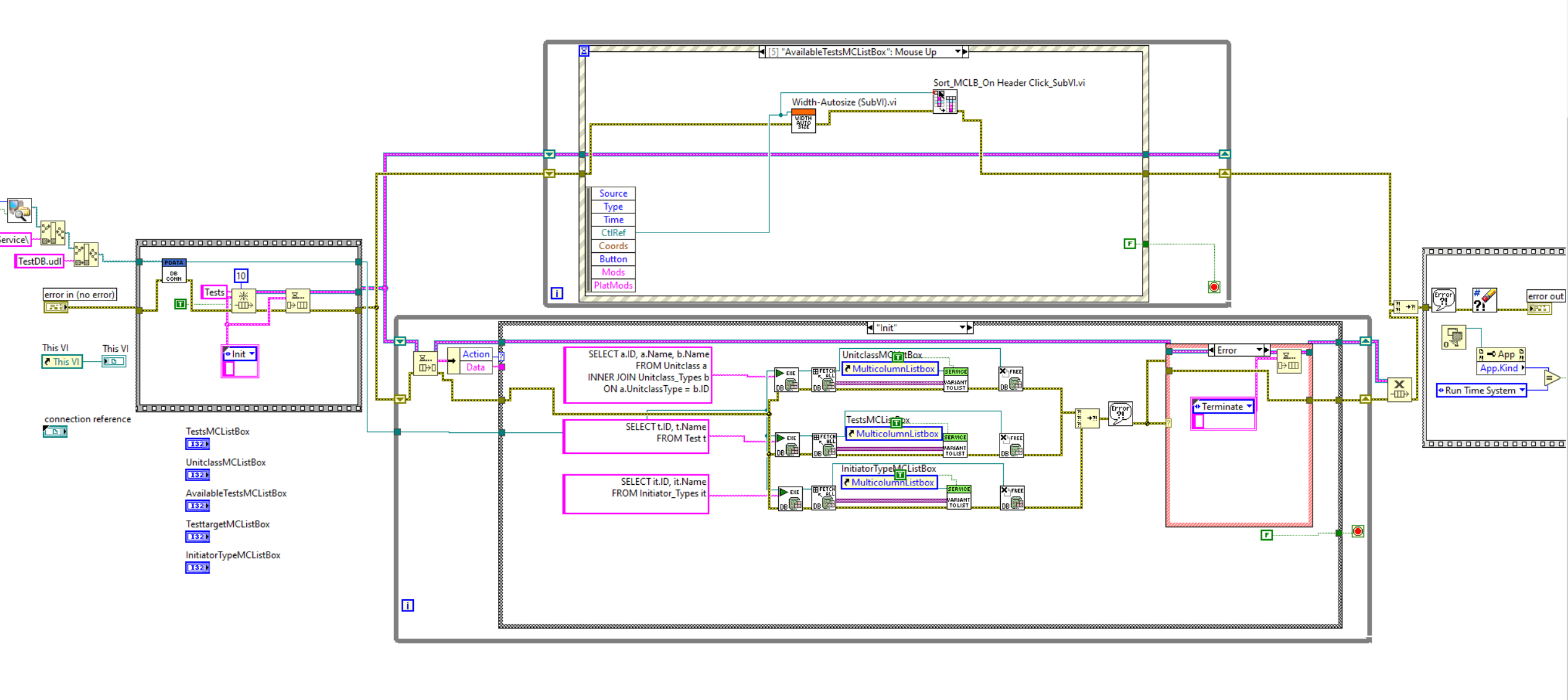Select the Button event data item
Image resolution: width=1568 pixels, height=700 pixels.
tap(613, 258)
